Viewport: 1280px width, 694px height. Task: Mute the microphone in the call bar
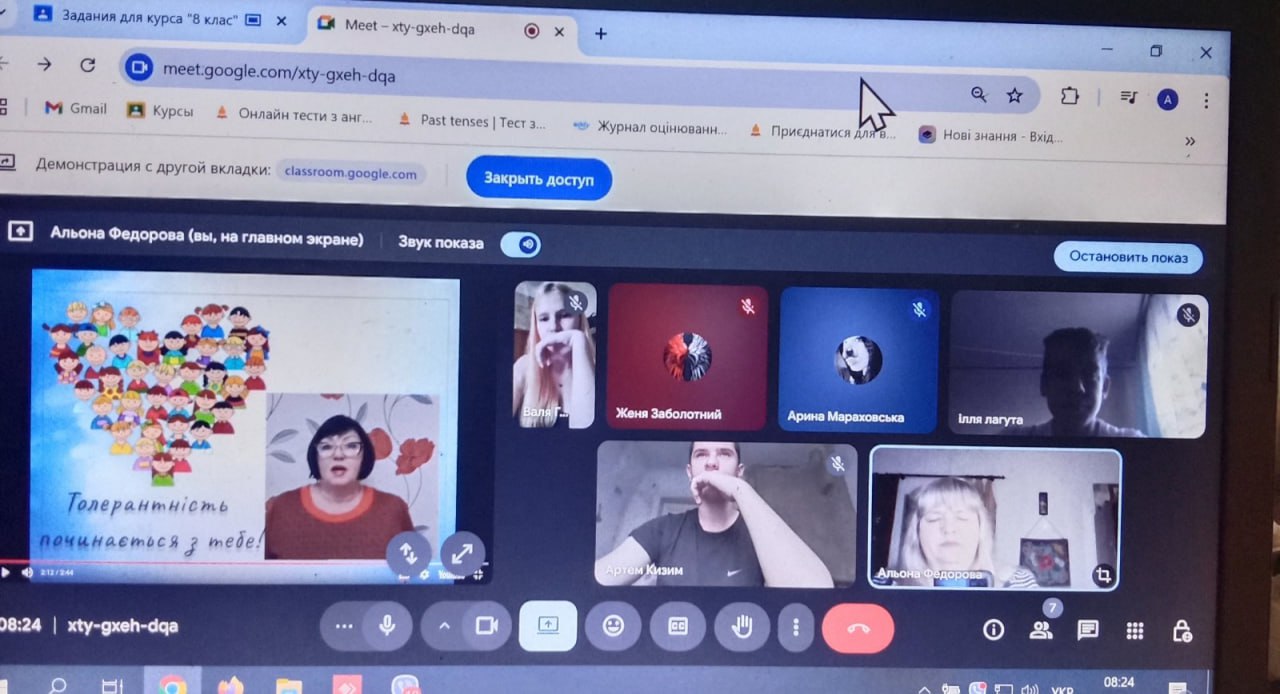387,626
